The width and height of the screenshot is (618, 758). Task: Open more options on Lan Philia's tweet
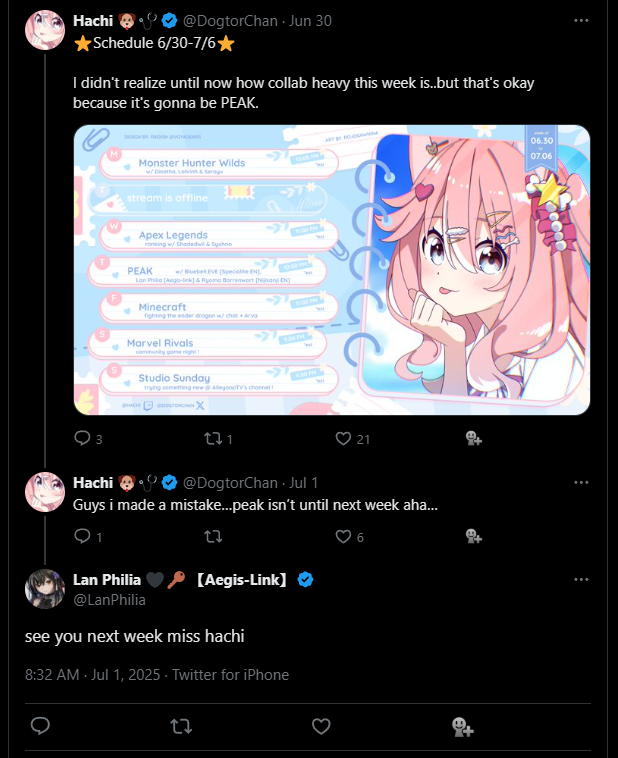point(581,579)
